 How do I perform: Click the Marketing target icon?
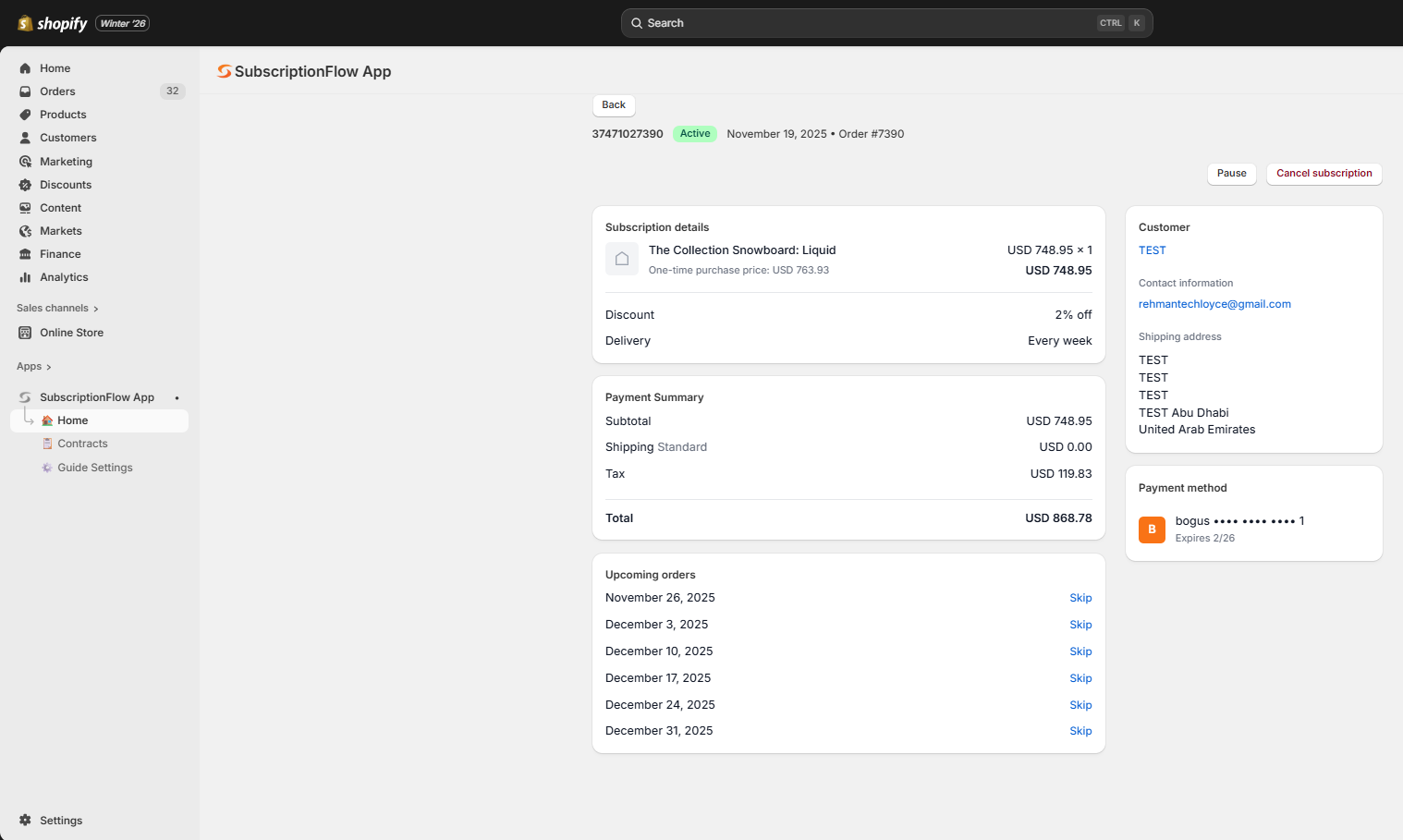point(25,162)
